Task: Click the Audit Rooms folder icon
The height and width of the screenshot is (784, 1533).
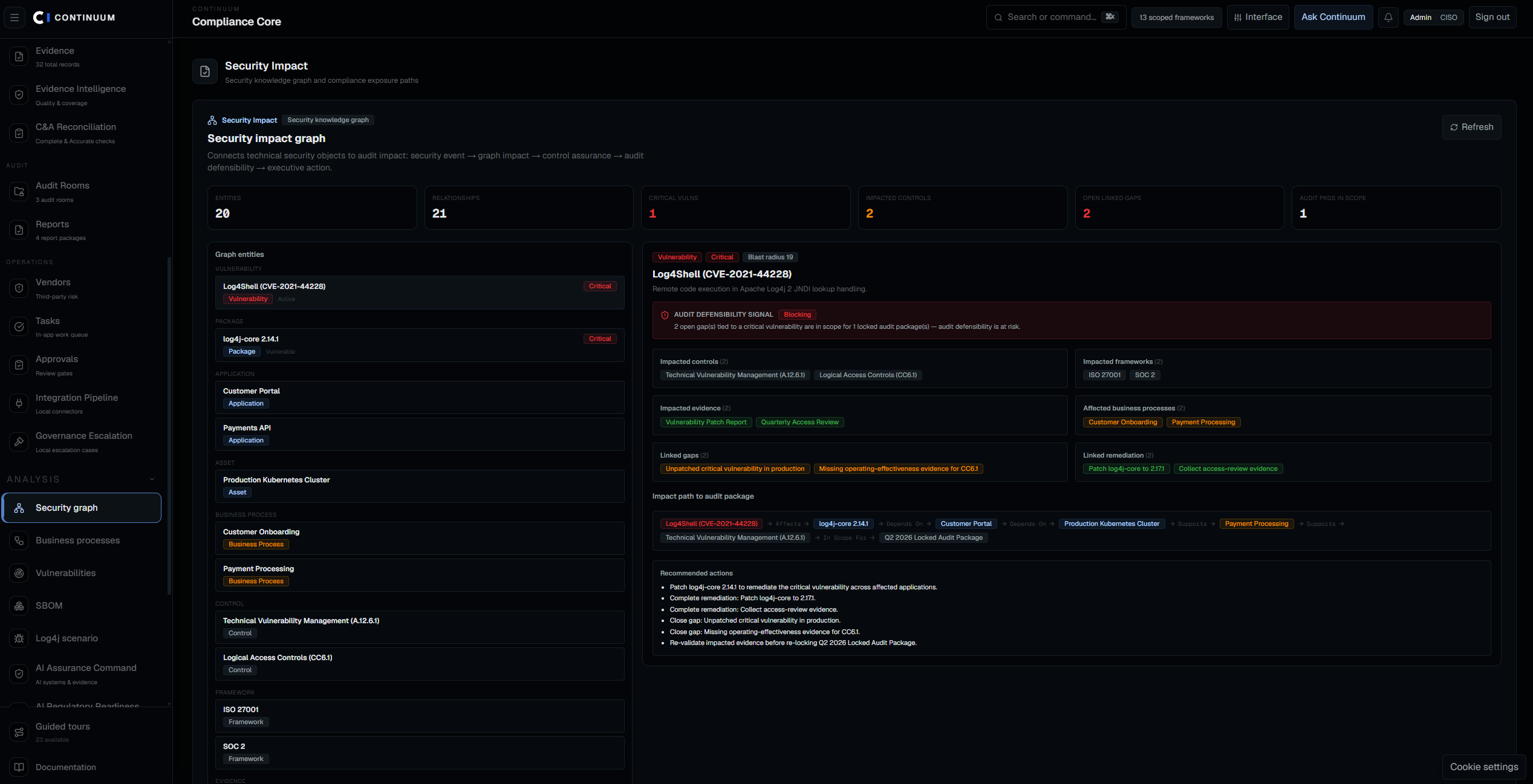Action: [19, 192]
